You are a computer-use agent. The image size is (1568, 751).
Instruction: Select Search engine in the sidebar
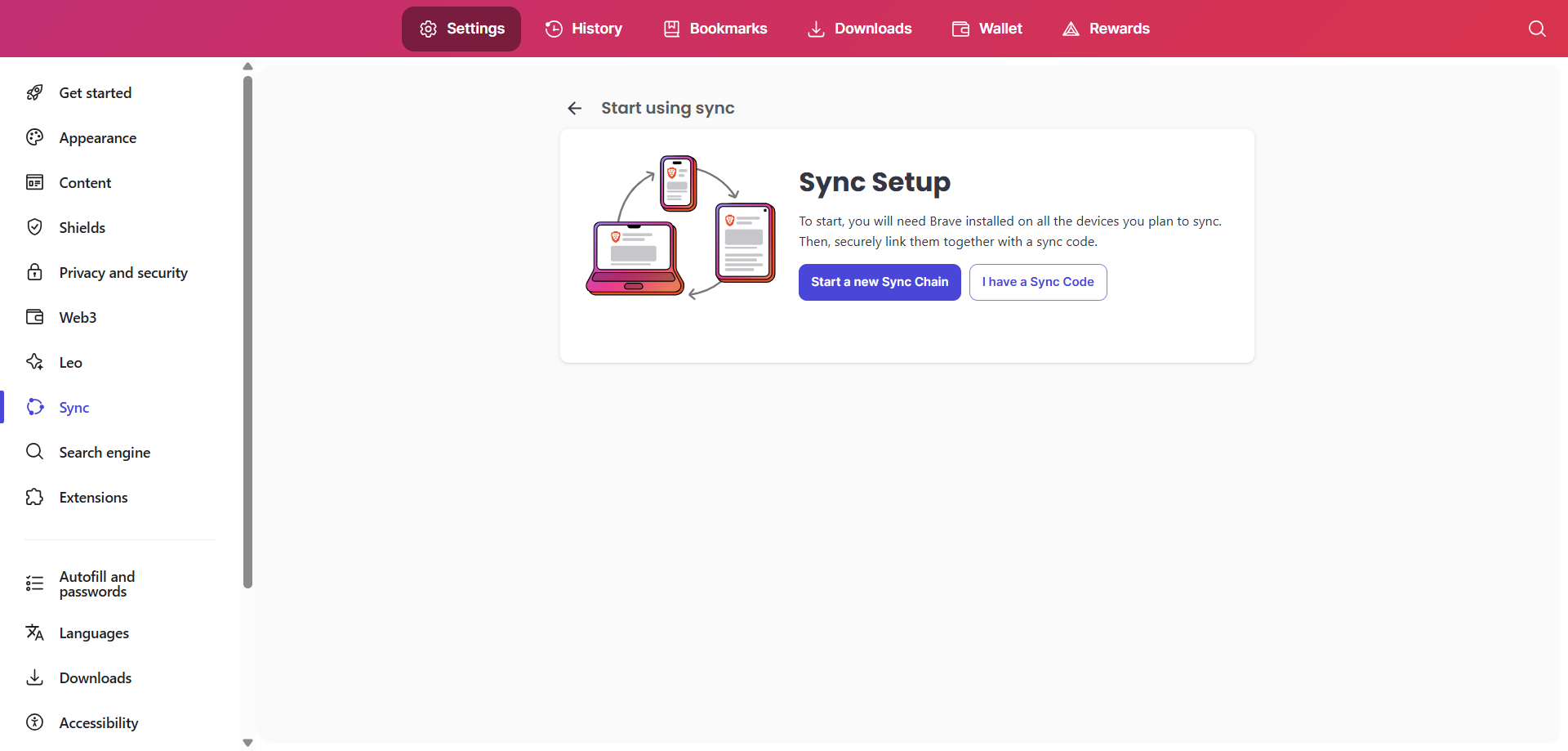pyautogui.click(x=105, y=453)
